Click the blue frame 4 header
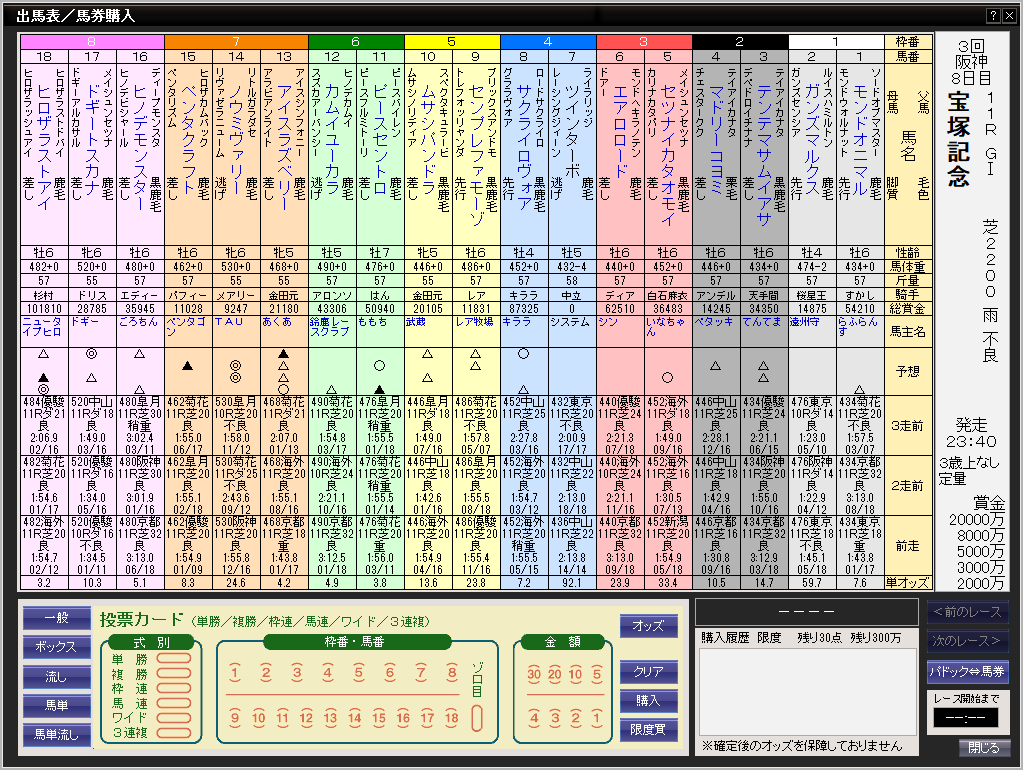The image size is (1023, 770). 548,42
